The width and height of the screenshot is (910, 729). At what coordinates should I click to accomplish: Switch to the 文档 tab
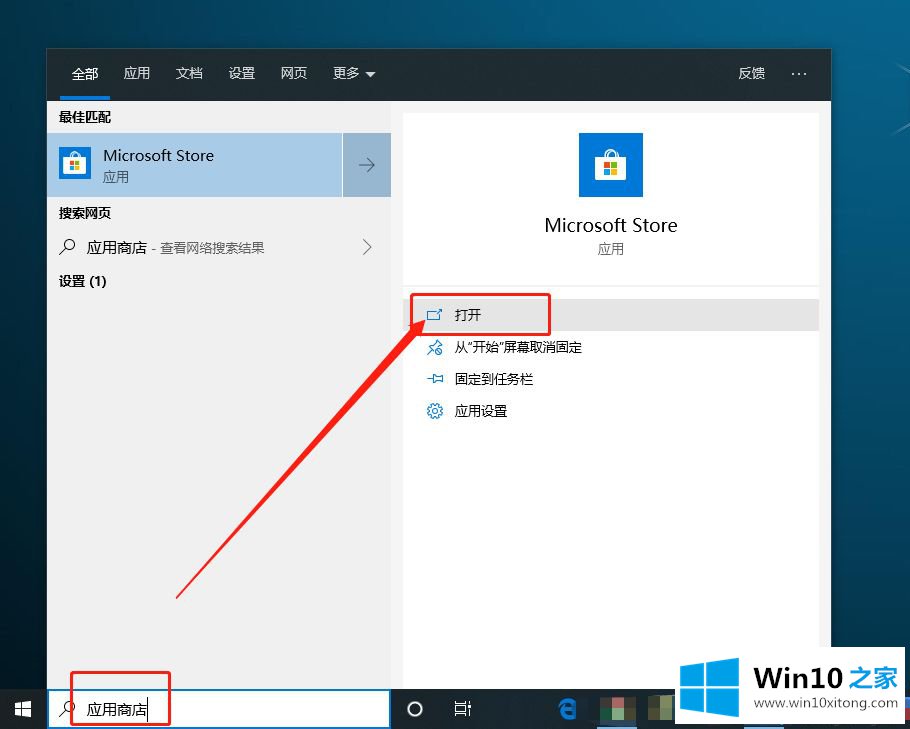pyautogui.click(x=189, y=73)
